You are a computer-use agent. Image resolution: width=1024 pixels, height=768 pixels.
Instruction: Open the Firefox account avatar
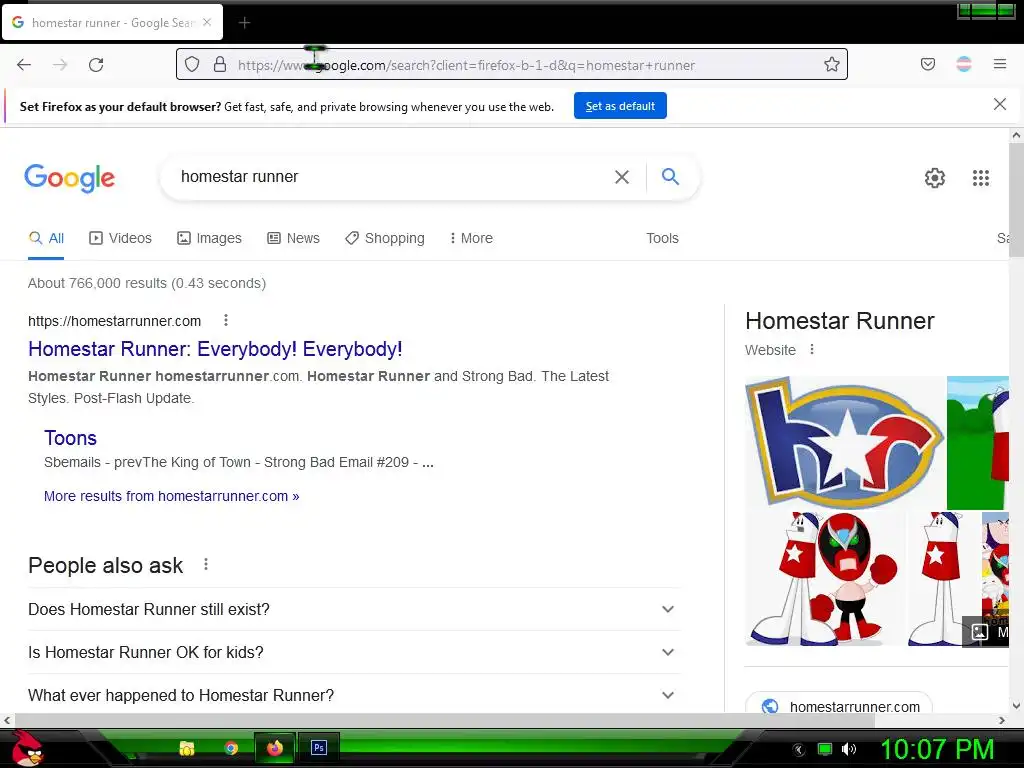point(964,64)
